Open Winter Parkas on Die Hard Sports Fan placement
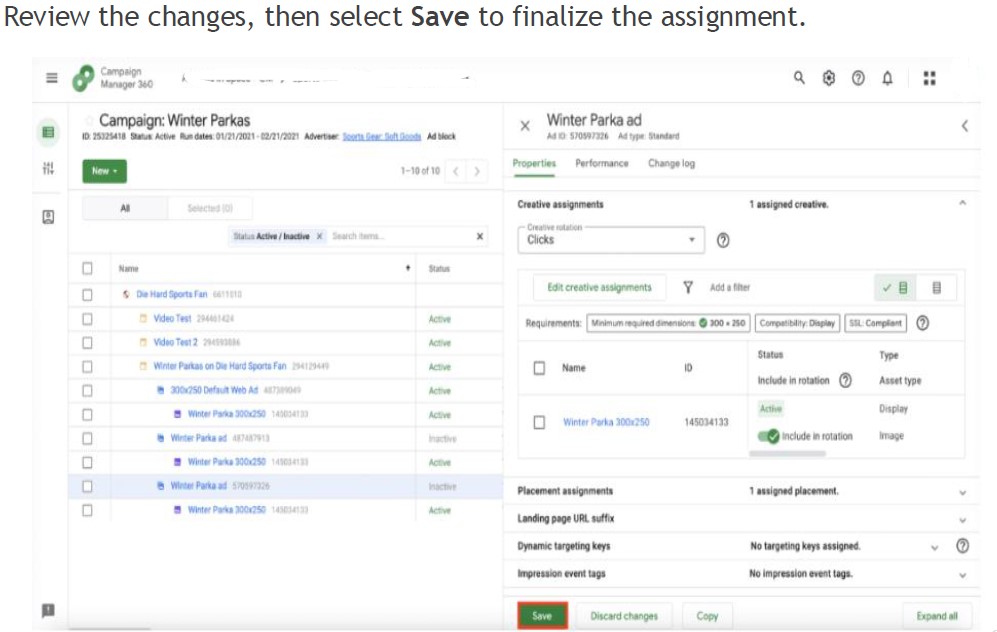The image size is (997, 632). (x=219, y=366)
